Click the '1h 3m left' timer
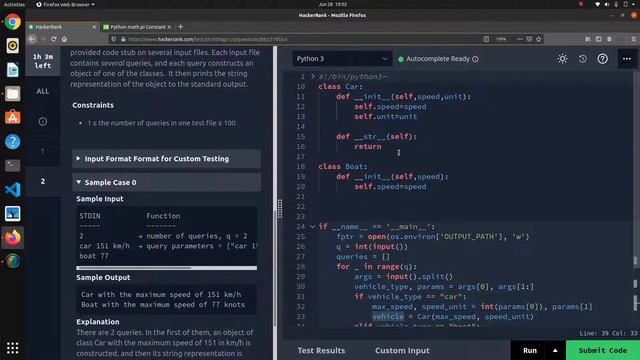This screenshot has height=360, width=640. pyautogui.click(x=42, y=61)
